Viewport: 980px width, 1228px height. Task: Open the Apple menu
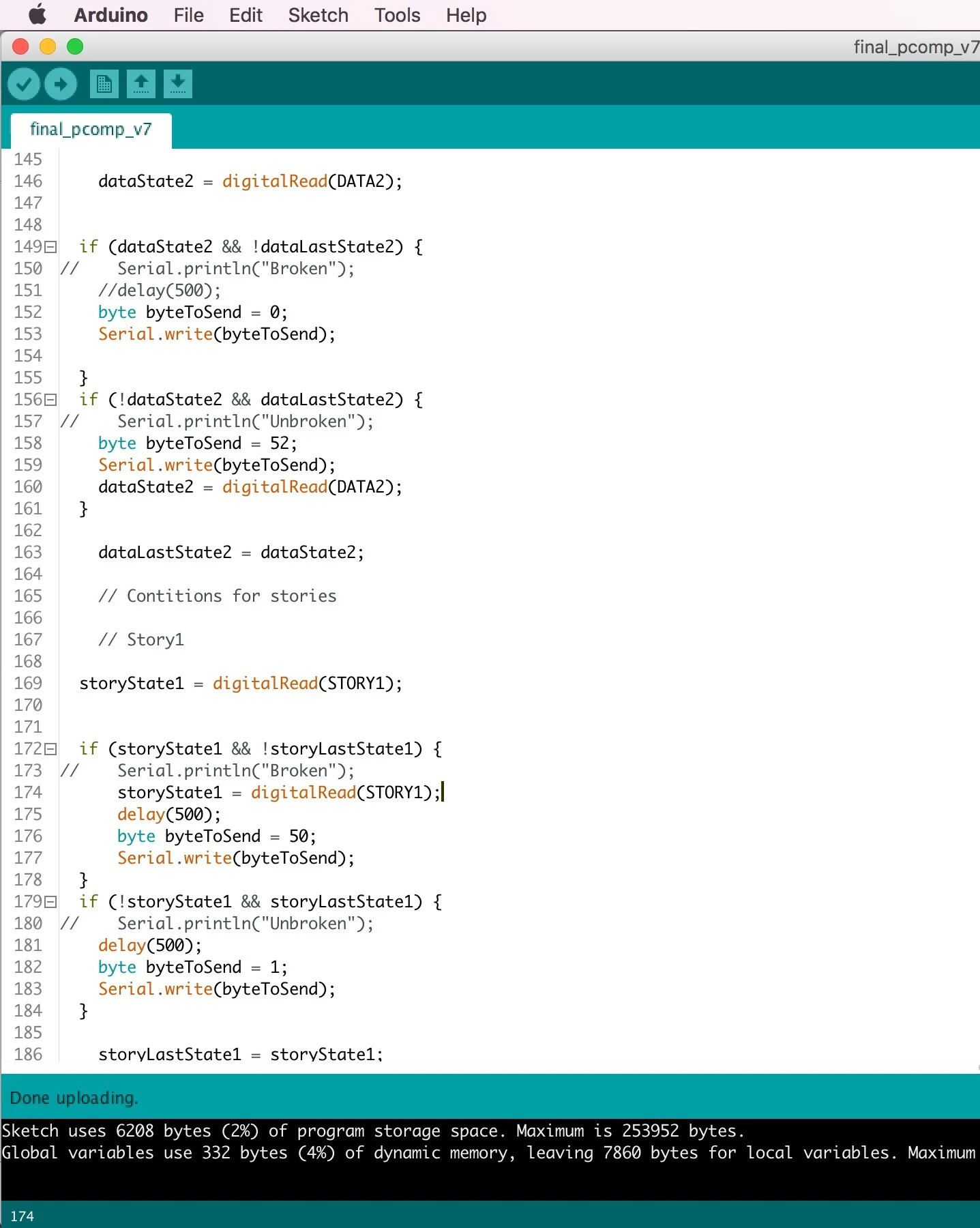click(38, 15)
